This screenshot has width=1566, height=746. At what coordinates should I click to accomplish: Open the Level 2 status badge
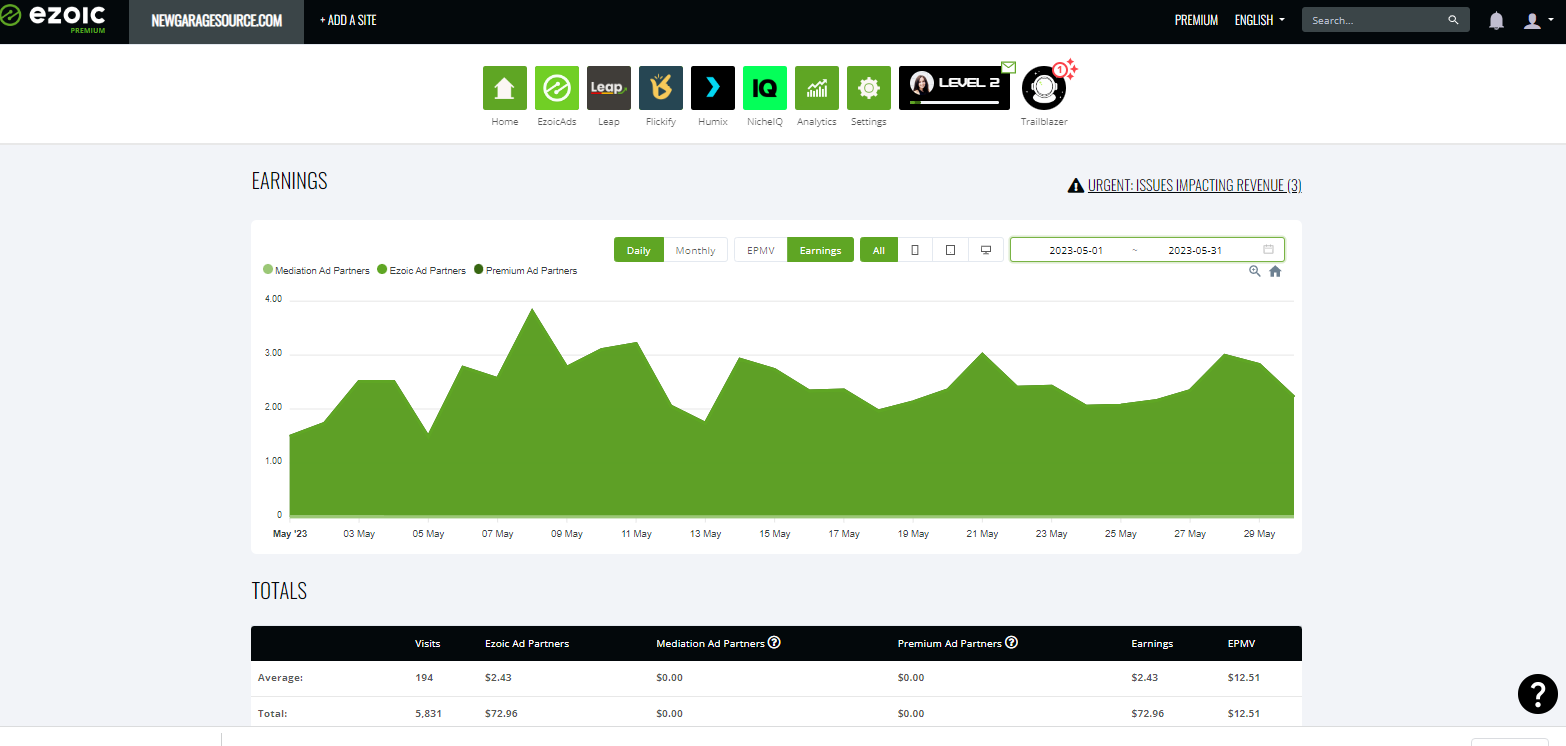(954, 88)
